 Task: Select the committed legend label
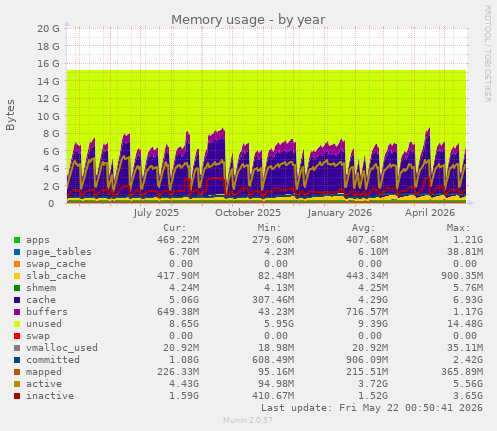[53, 360]
